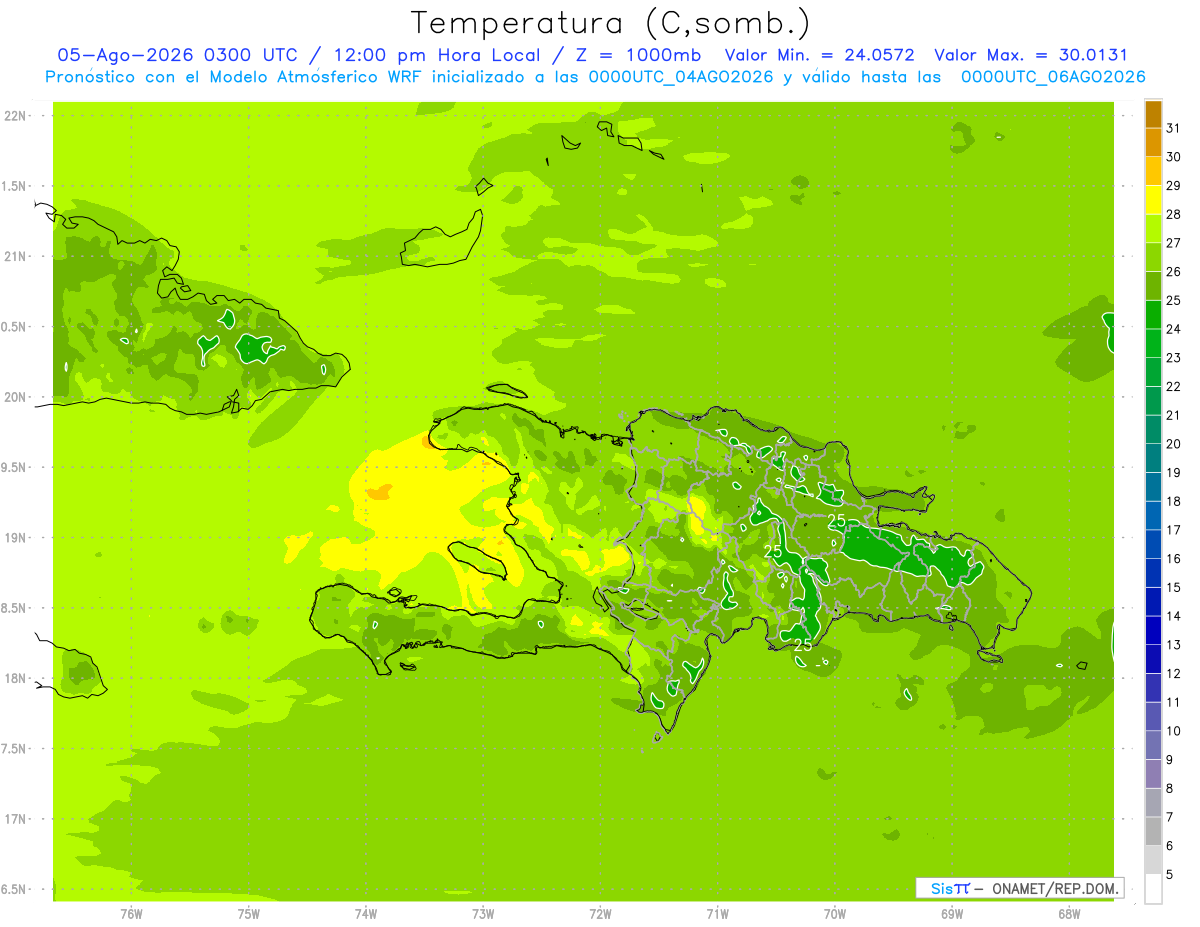Screen dimensions: 1200x927
Task: Click the 18N latitude label
Action: click(x=15, y=678)
